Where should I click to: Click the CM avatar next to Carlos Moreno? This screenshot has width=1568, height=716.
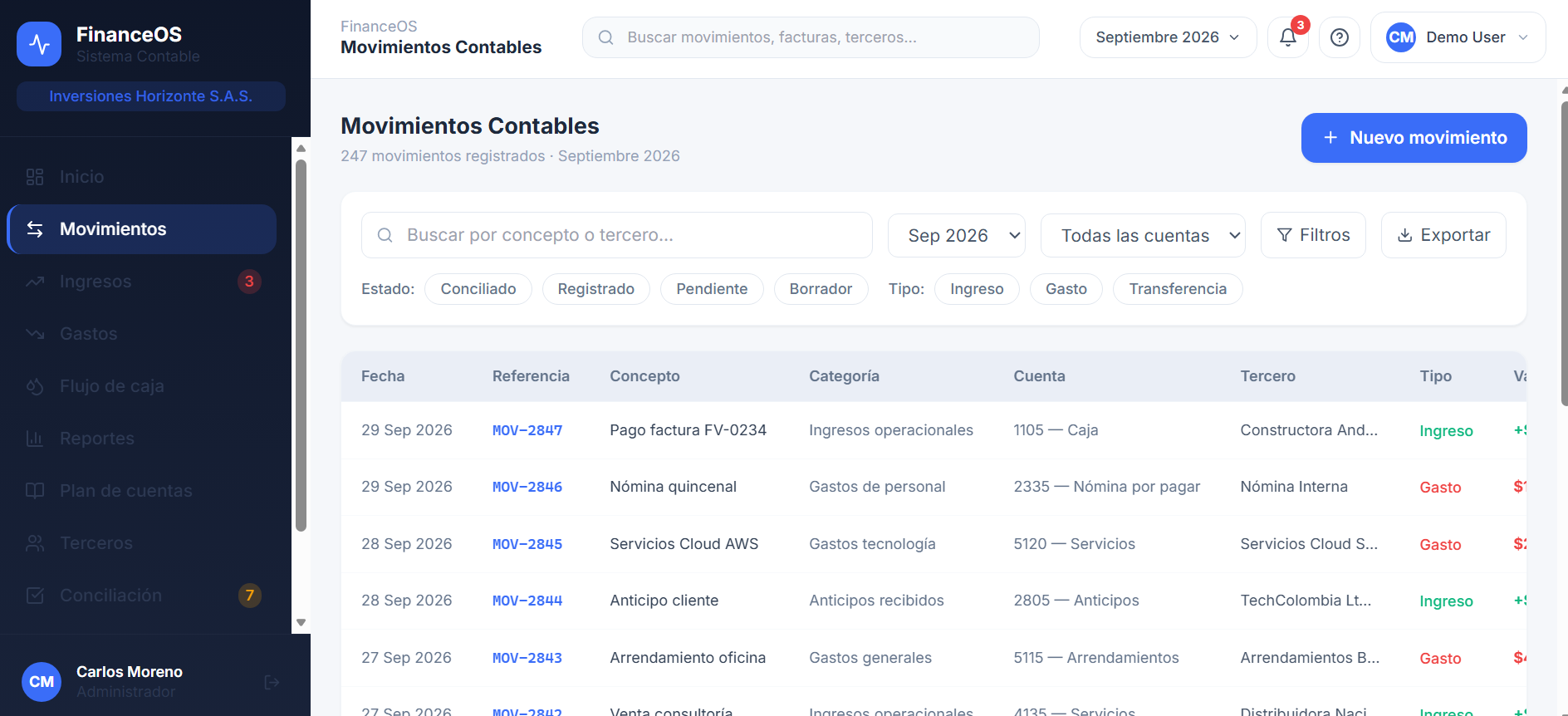[x=42, y=682]
